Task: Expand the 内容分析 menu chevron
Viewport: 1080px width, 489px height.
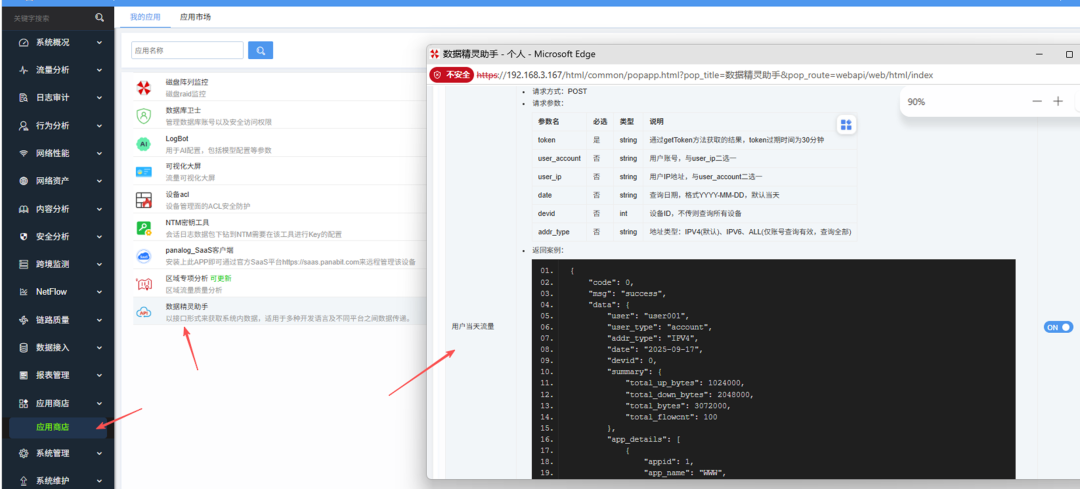Action: (x=99, y=209)
